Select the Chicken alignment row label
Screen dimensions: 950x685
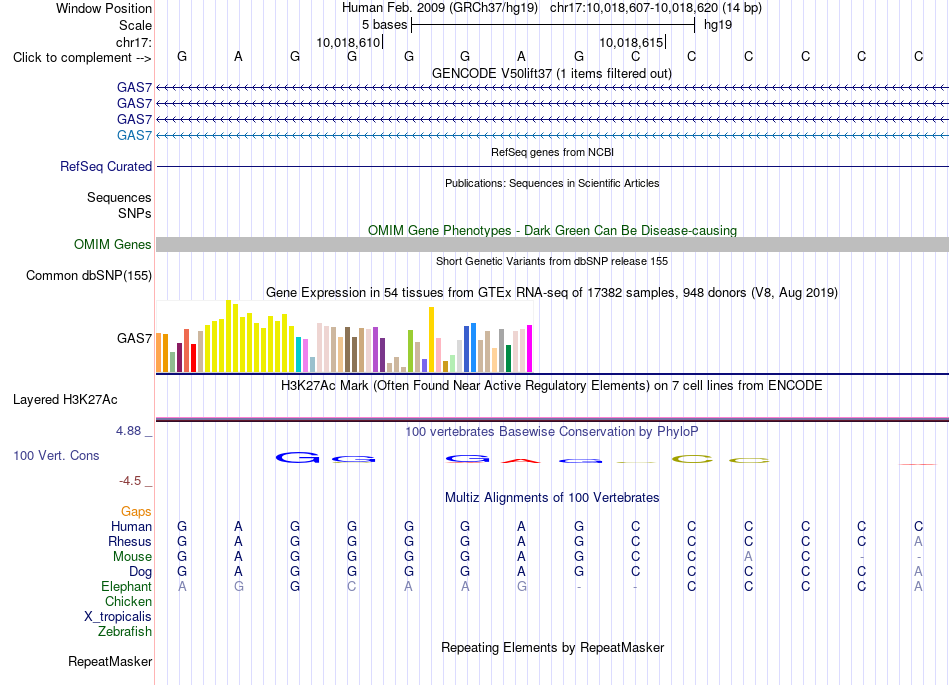pyautogui.click(x=128, y=601)
